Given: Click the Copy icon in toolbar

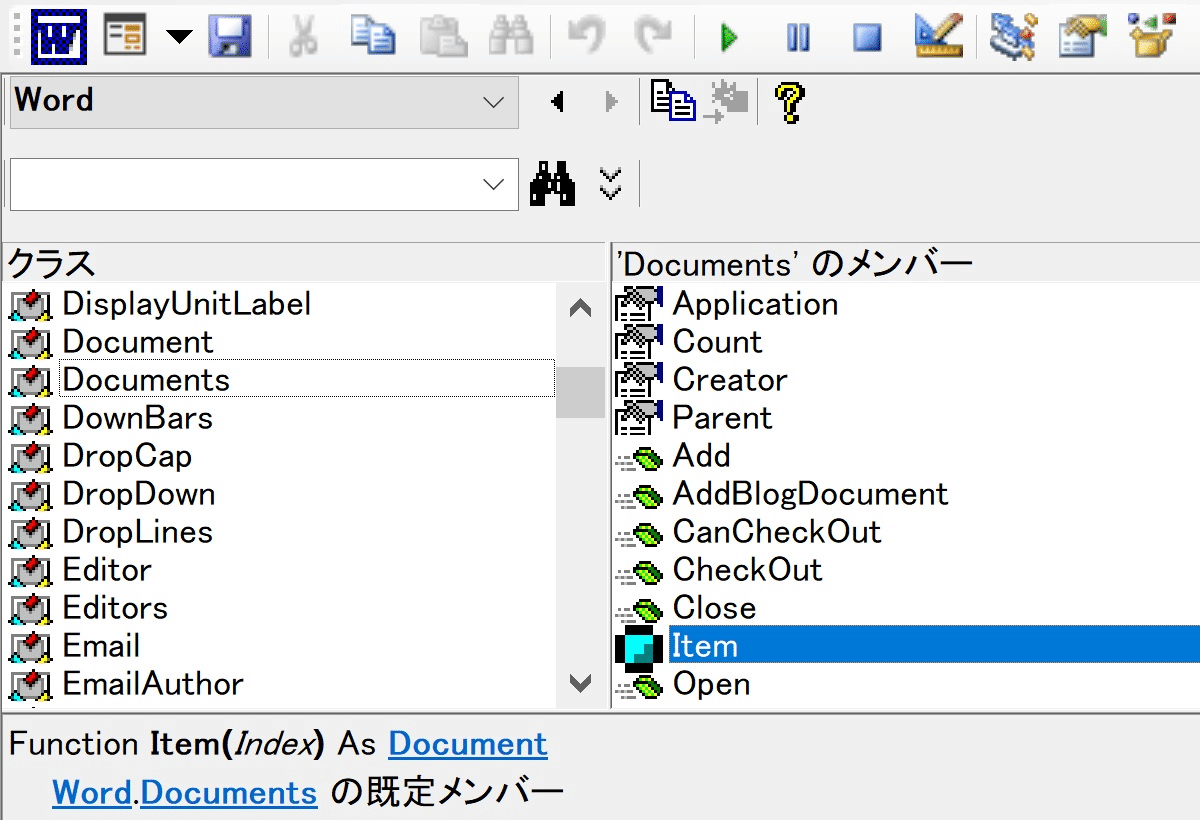Looking at the screenshot, I should [x=372, y=38].
